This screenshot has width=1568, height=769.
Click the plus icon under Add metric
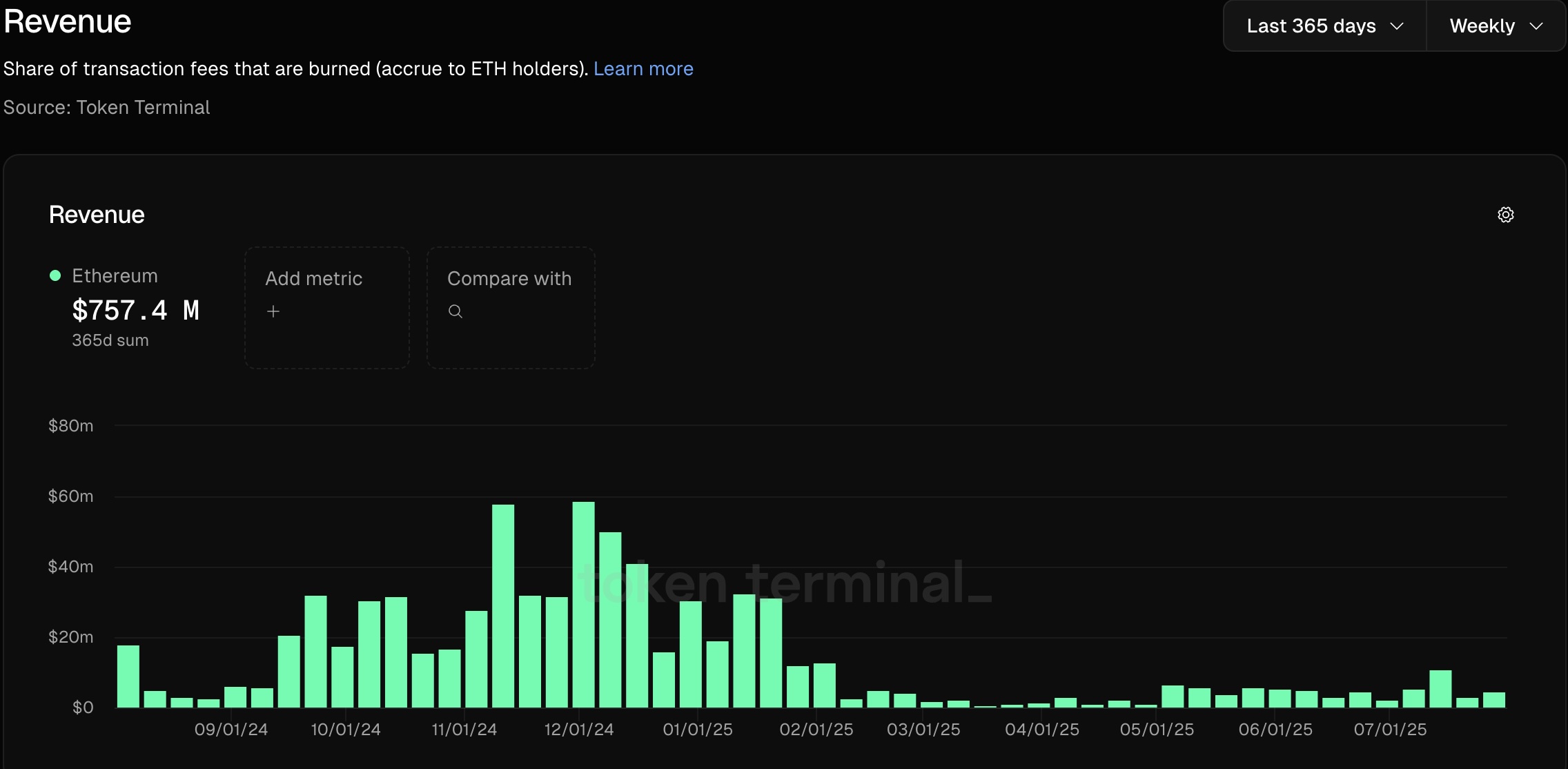coord(273,311)
